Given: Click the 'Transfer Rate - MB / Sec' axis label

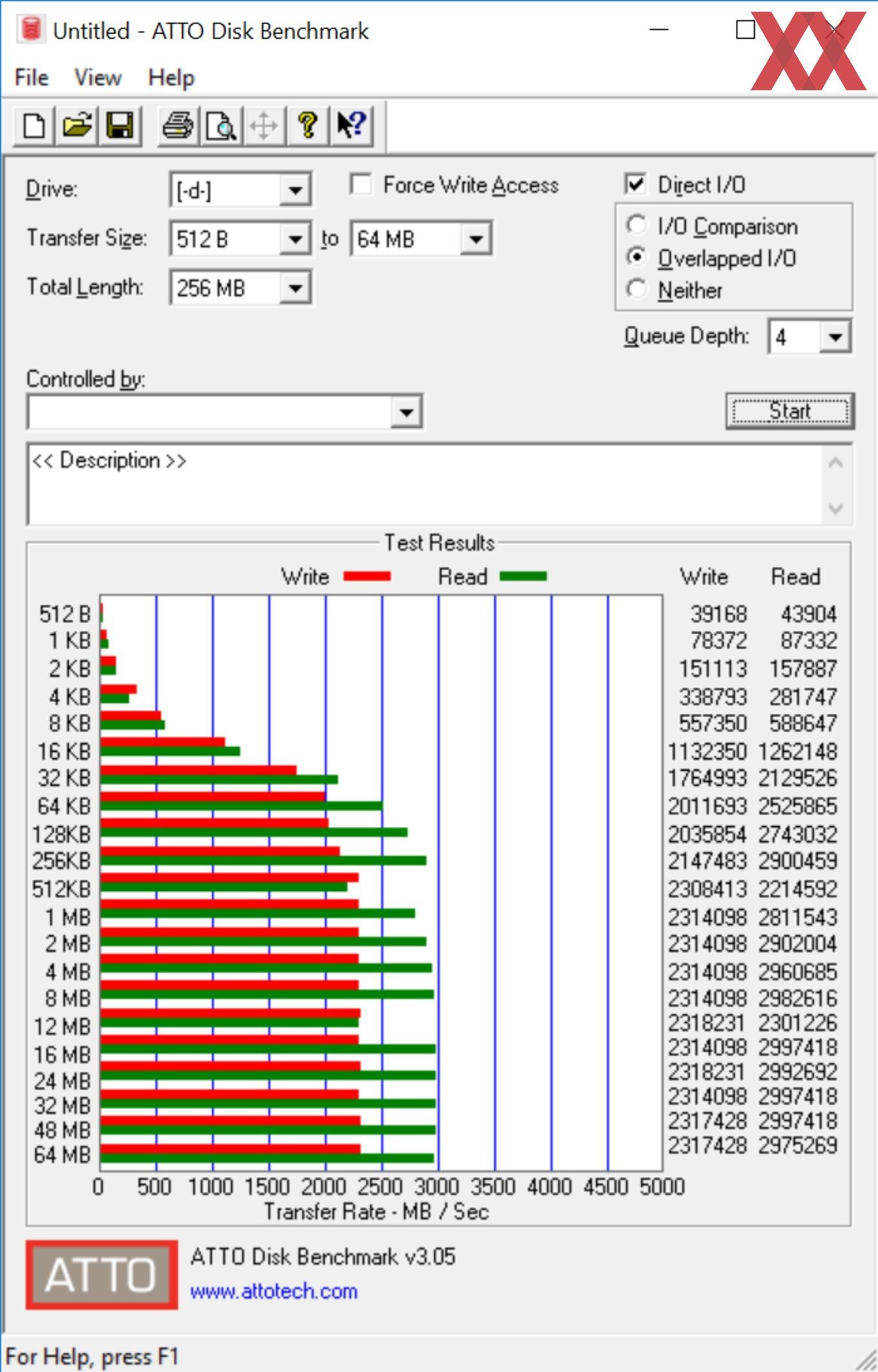Looking at the screenshot, I should coord(376,1211).
